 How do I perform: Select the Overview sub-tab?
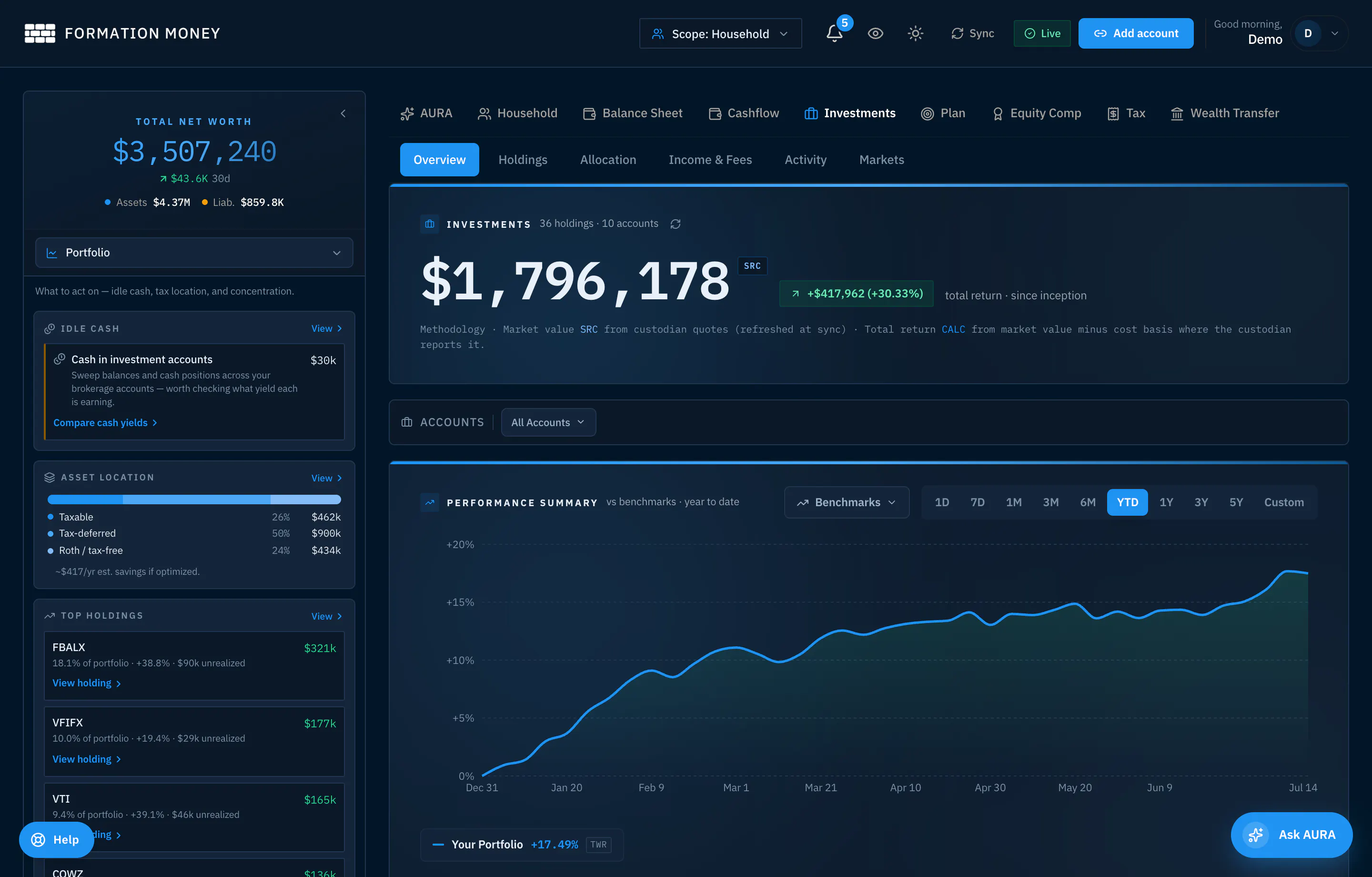(439, 160)
